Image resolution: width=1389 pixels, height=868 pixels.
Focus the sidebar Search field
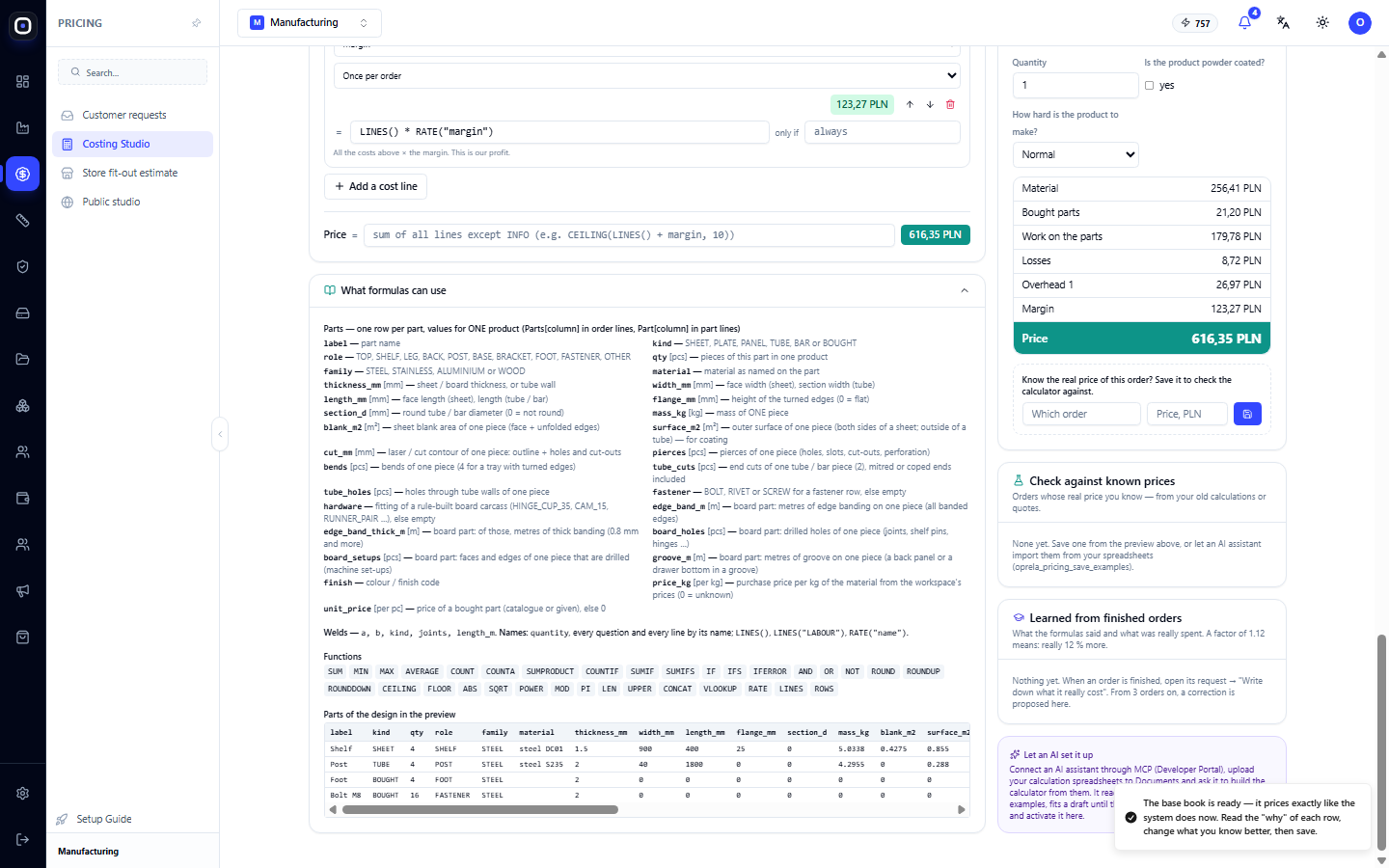133,72
